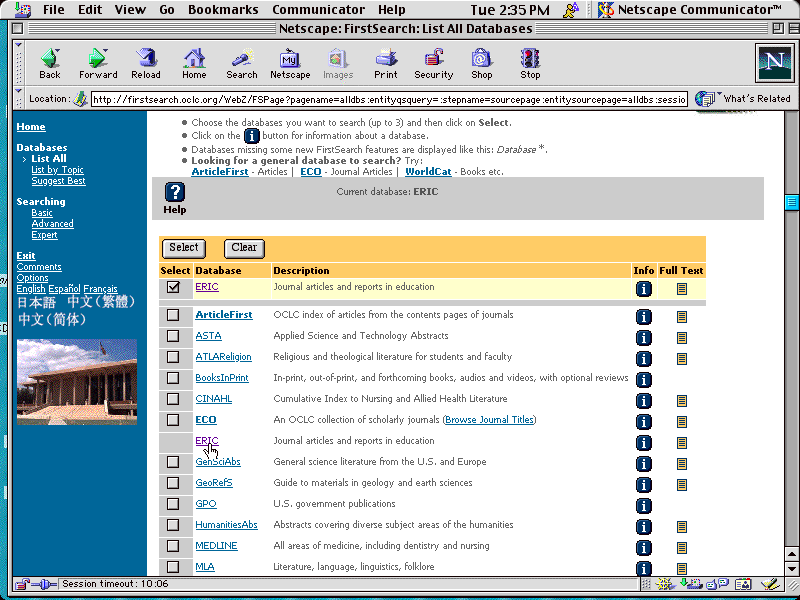Click the Exit link in sidebar

pos(26,256)
